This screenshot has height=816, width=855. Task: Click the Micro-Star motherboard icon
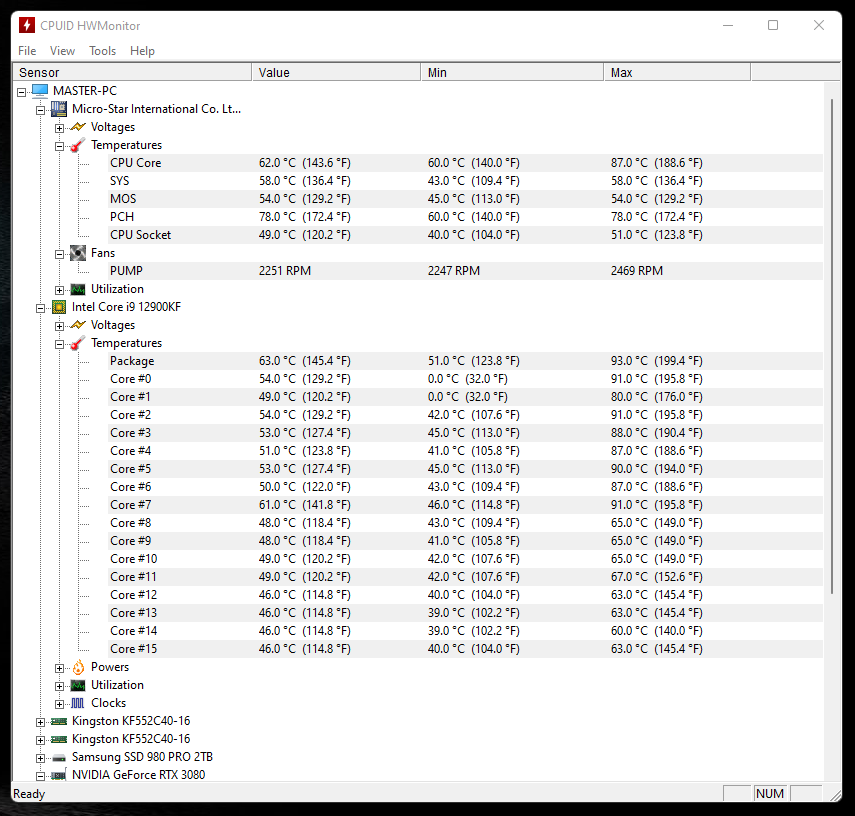click(x=59, y=109)
